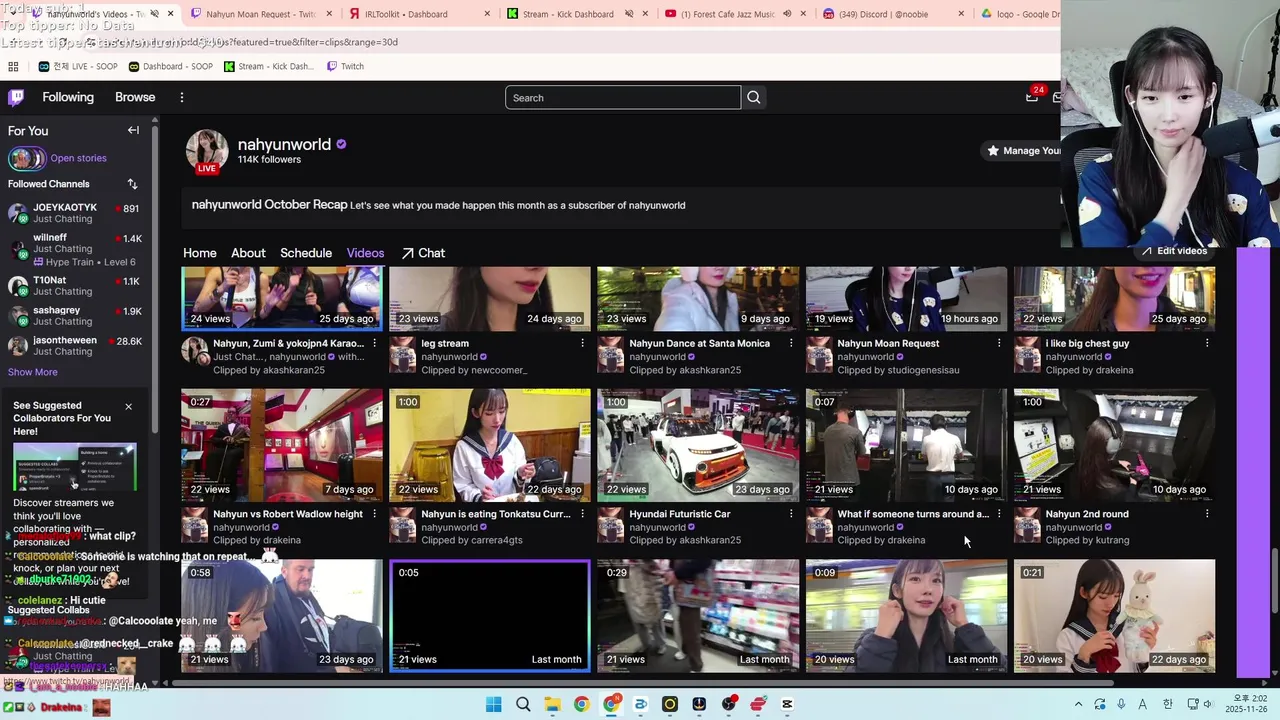This screenshot has width=1280, height=720.
Task: Open stories link
Action: [78, 158]
